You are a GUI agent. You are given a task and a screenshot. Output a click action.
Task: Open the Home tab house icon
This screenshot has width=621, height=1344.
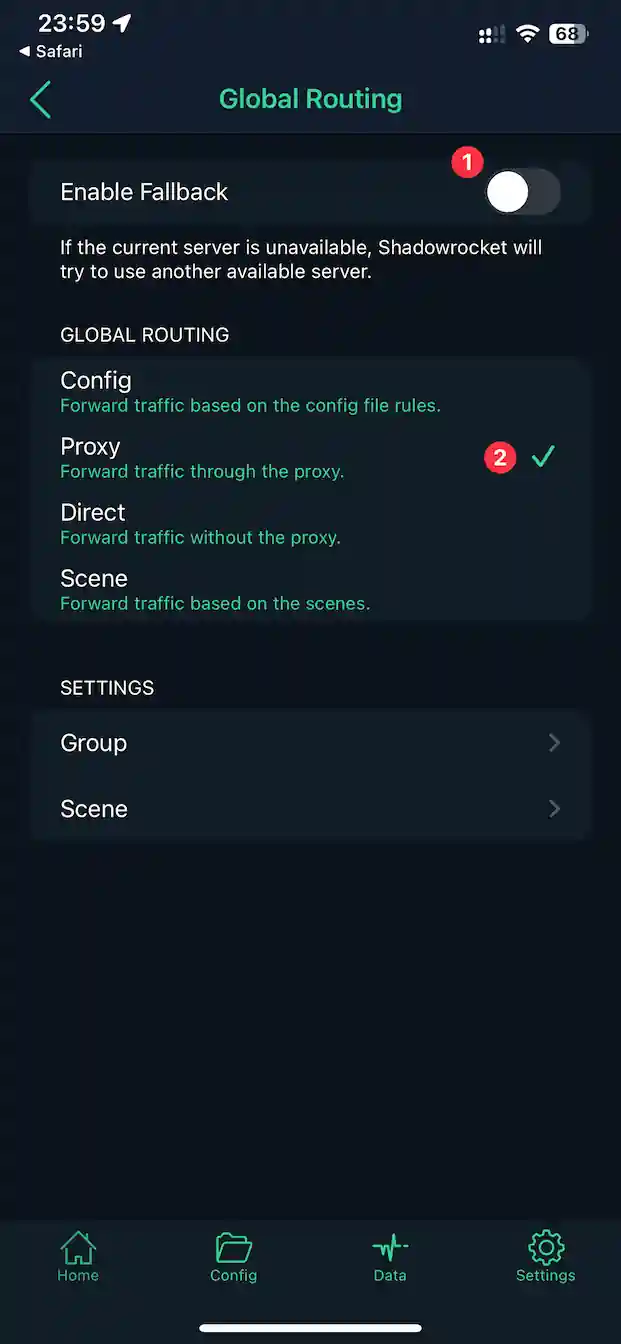coord(78,1248)
